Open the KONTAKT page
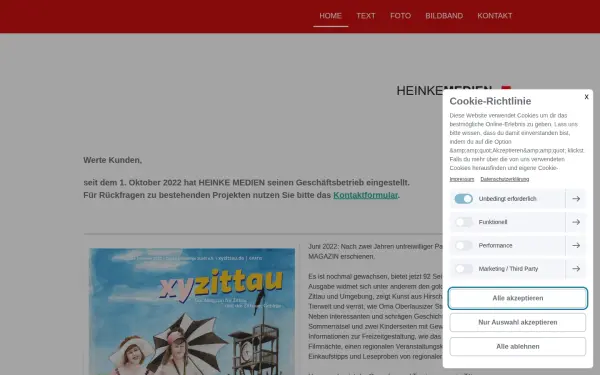This screenshot has height=375, width=600. pos(494,16)
